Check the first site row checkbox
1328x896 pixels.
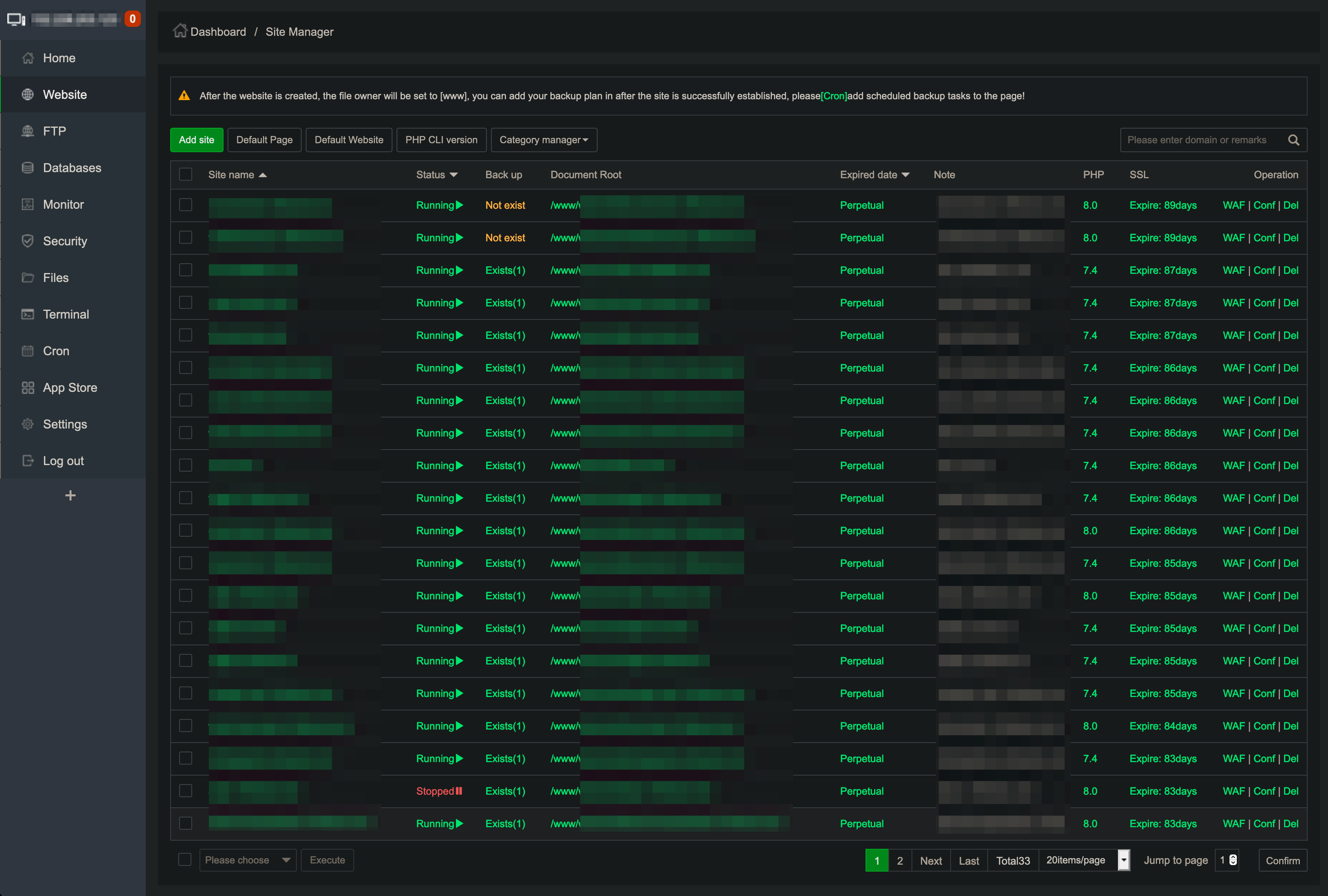point(185,204)
